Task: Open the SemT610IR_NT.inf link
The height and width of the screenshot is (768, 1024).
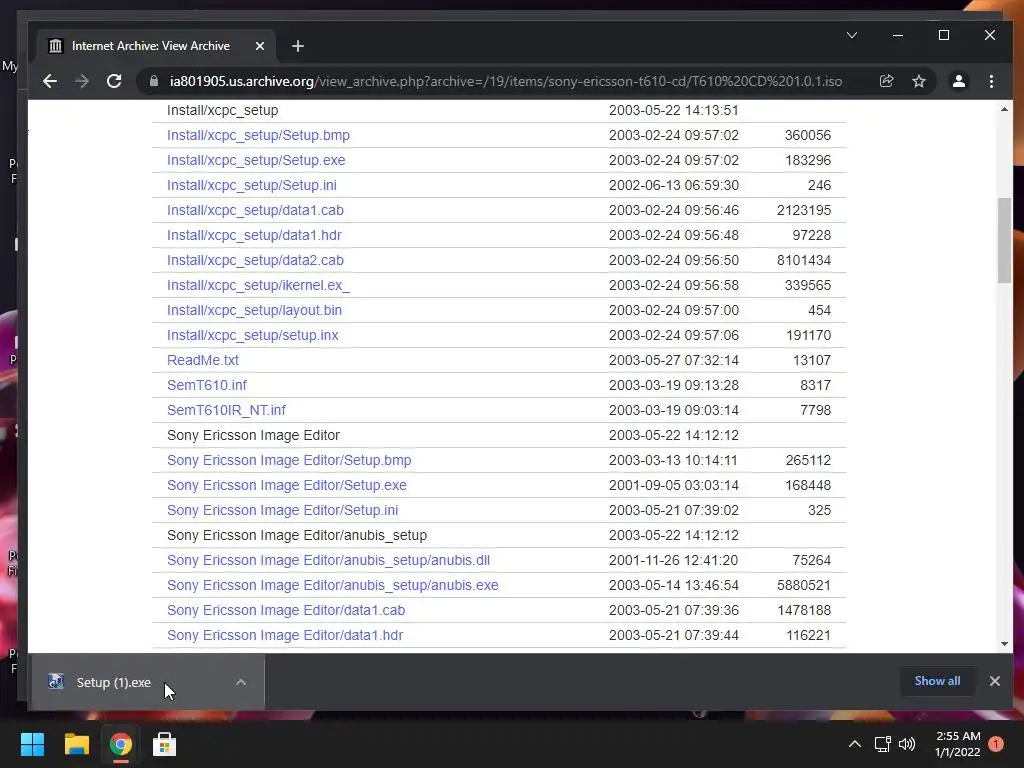Action: [x=226, y=410]
